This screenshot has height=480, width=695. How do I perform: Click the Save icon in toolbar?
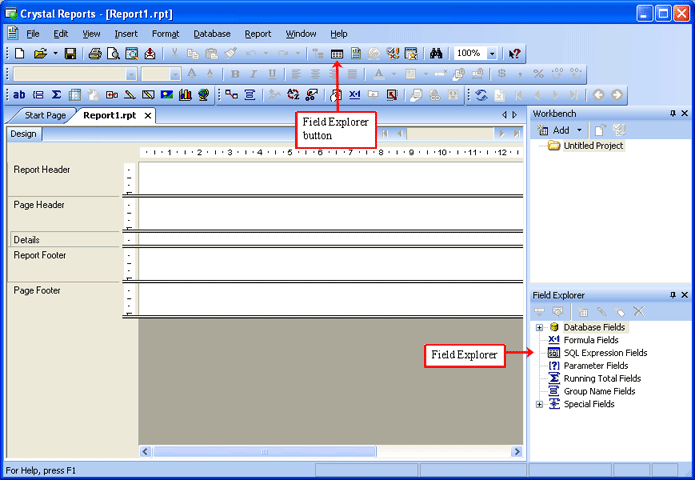click(71, 54)
